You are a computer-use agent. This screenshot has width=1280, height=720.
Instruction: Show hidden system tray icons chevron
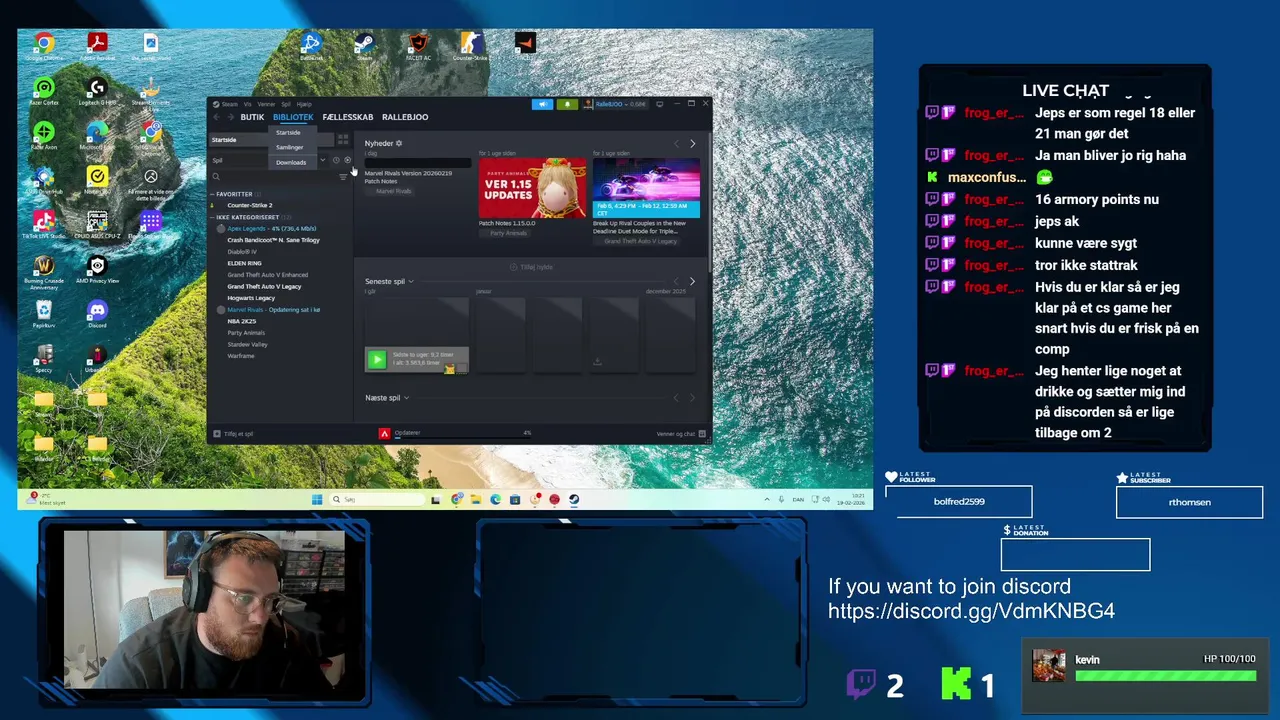(766, 499)
